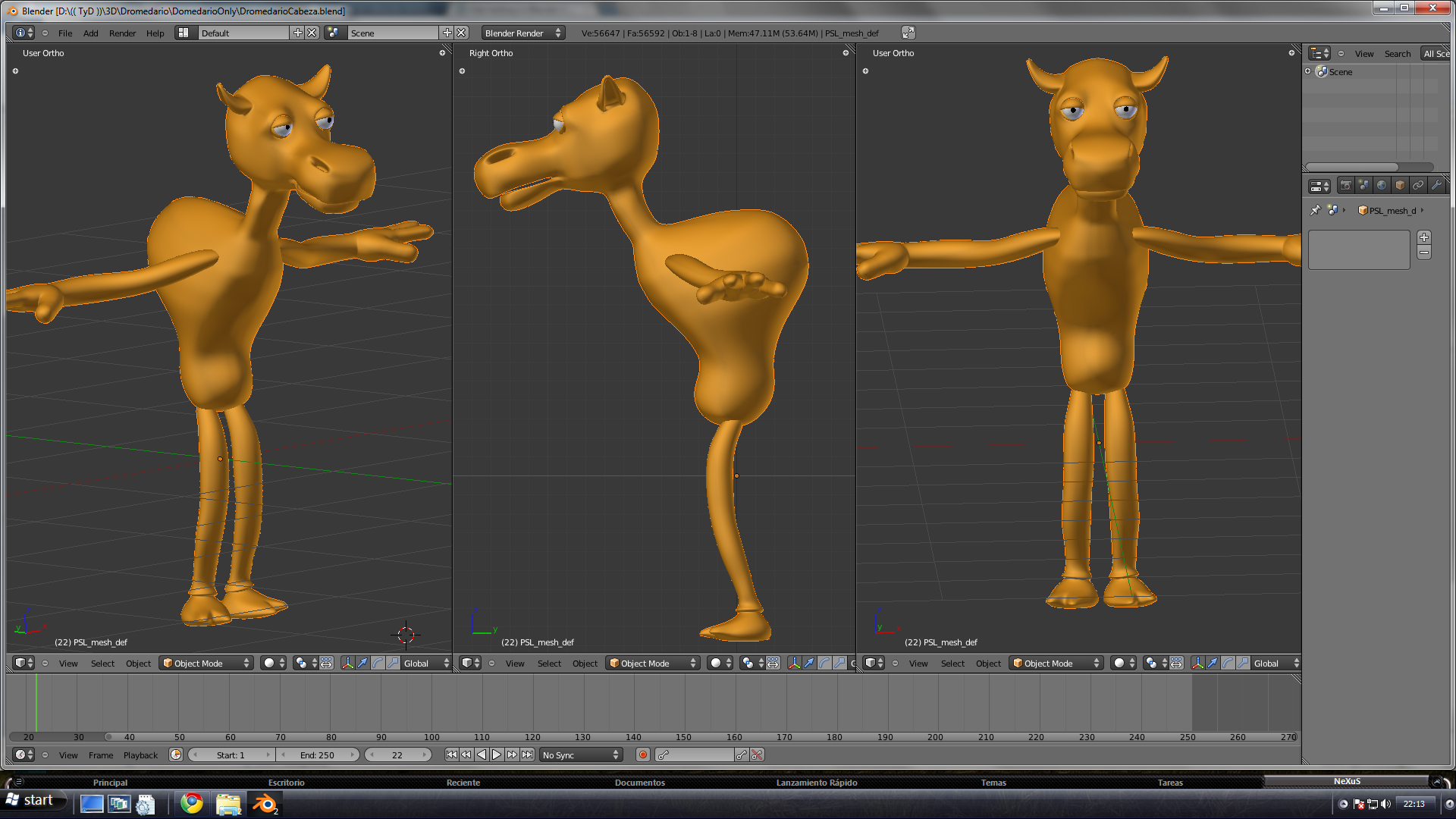The image size is (1456, 819).
Task: Toggle fullscreen icon in info header
Action: click(x=908, y=33)
